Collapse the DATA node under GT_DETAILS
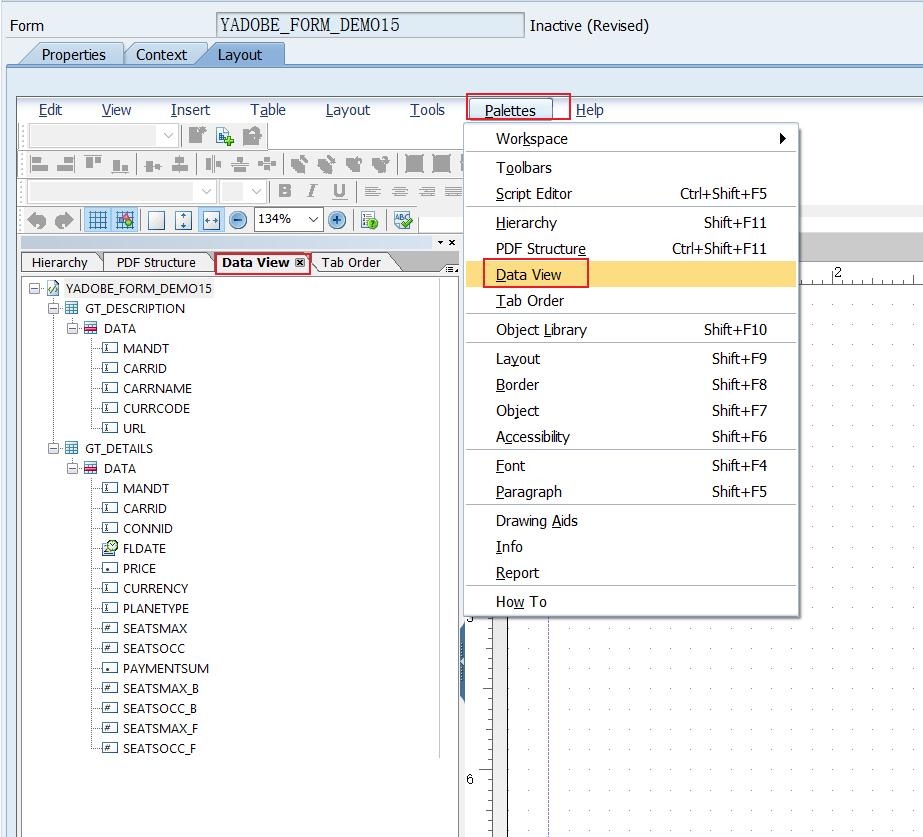The image size is (923, 837). tap(72, 469)
